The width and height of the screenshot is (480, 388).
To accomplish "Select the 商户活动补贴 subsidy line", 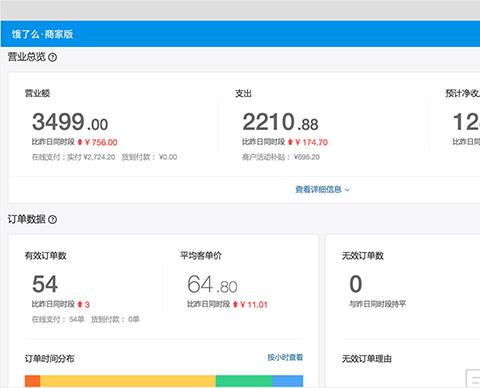I will click(x=281, y=157).
